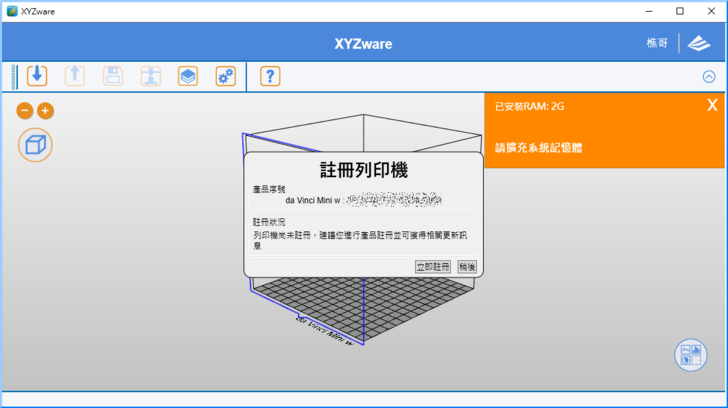Close the orange RAM warning notification
The image size is (728, 408).
[x=712, y=105]
